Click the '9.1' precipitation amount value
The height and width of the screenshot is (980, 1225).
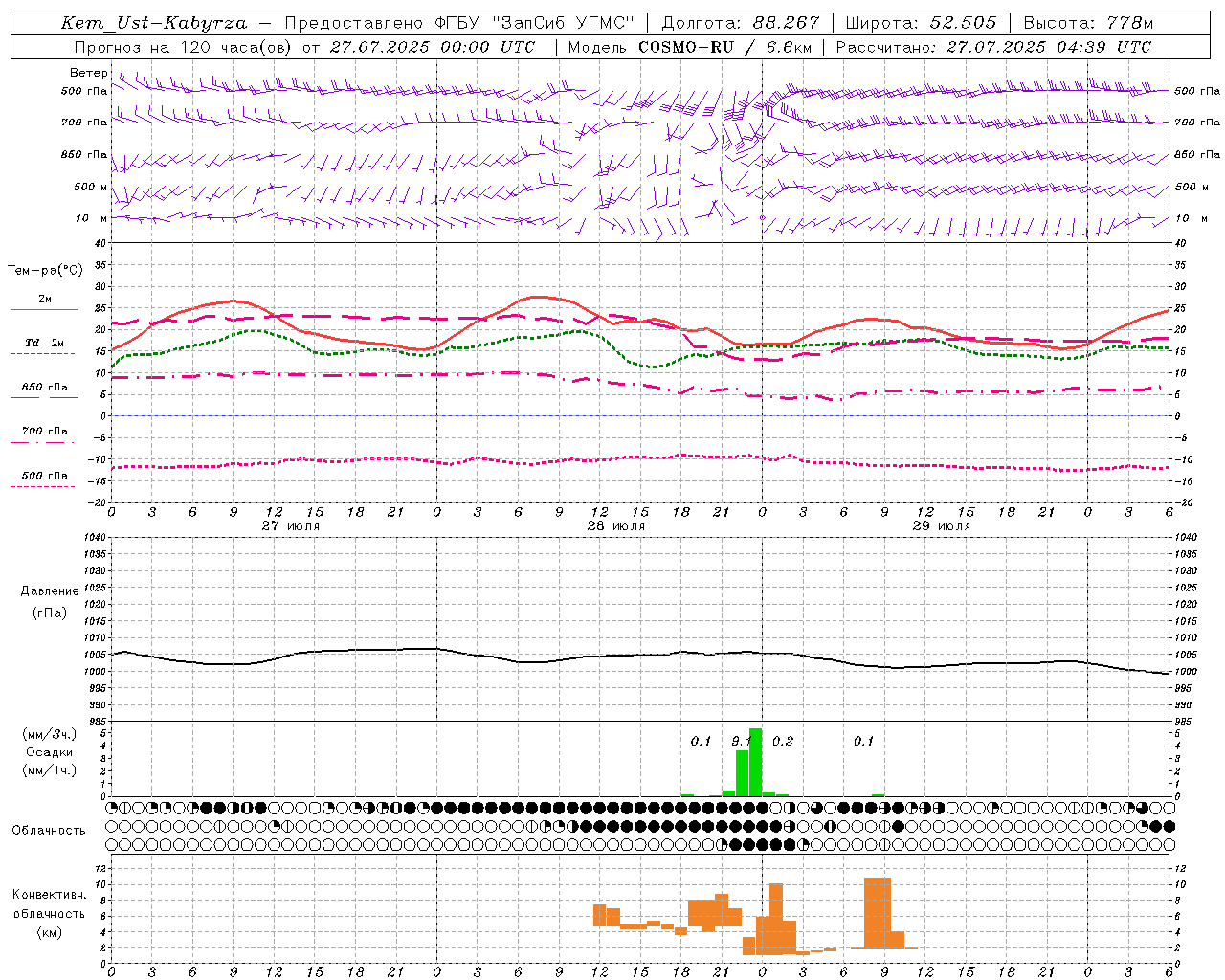tap(740, 741)
